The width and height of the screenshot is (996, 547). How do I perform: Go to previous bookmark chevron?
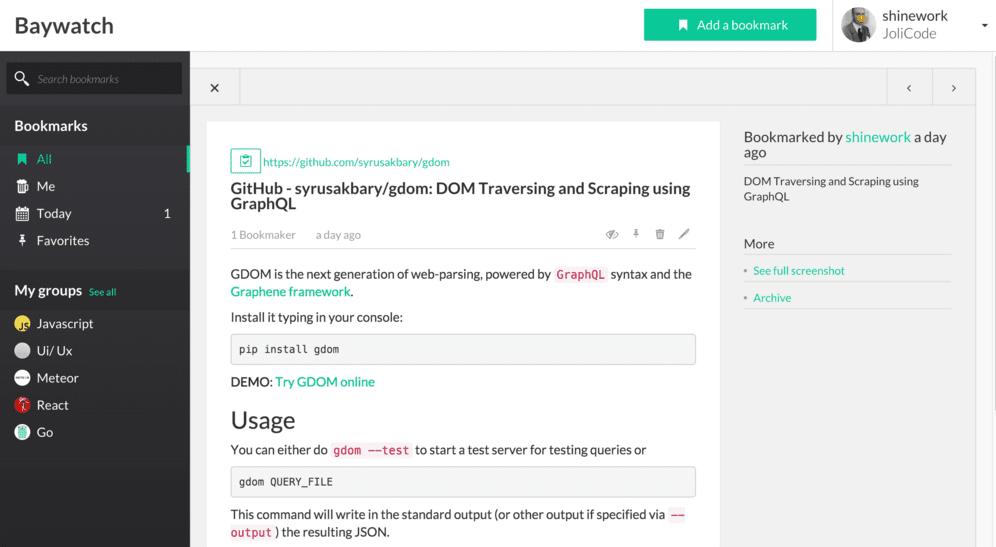[x=909, y=88]
